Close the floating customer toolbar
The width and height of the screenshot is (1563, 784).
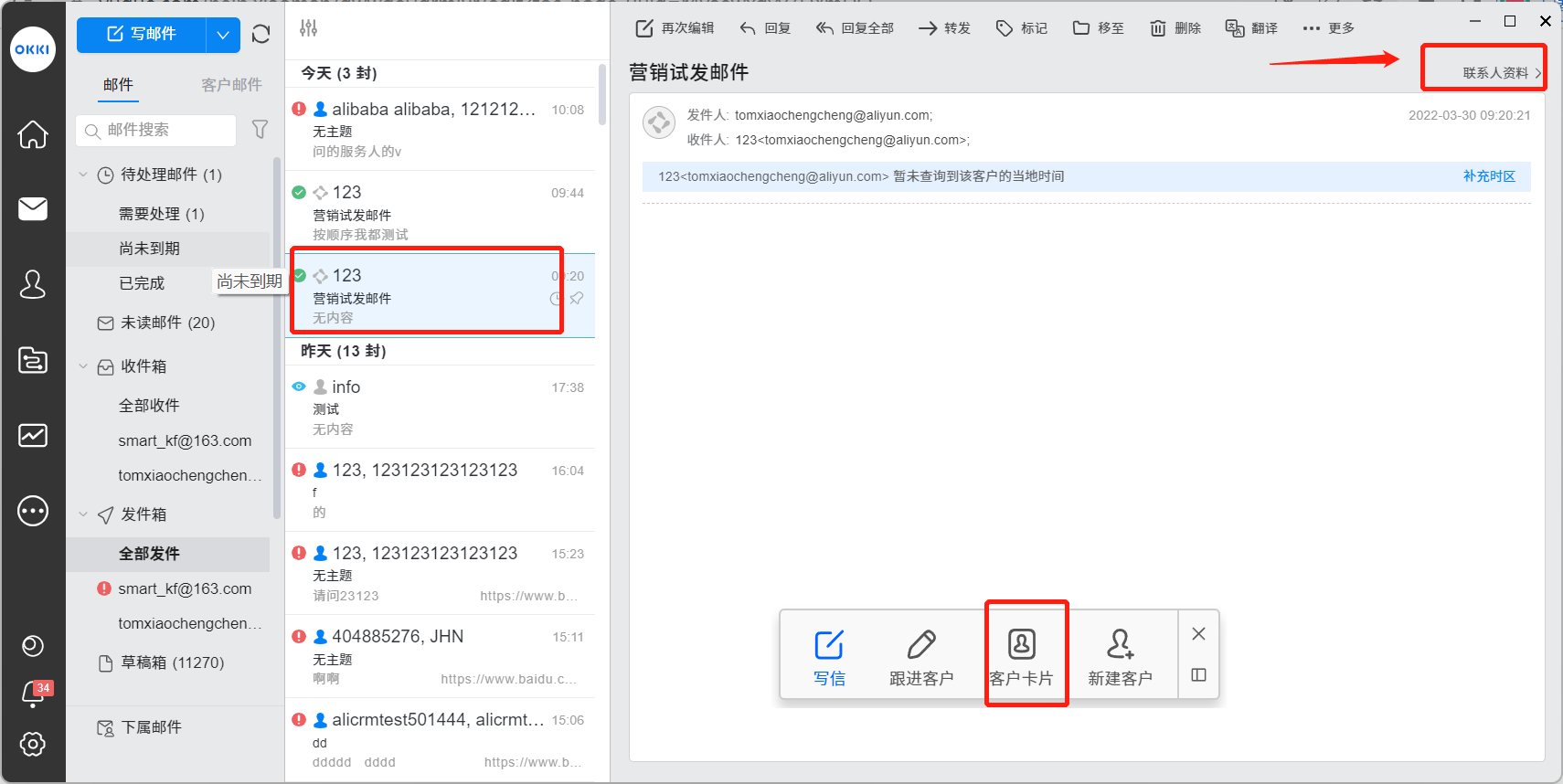click(x=1199, y=634)
